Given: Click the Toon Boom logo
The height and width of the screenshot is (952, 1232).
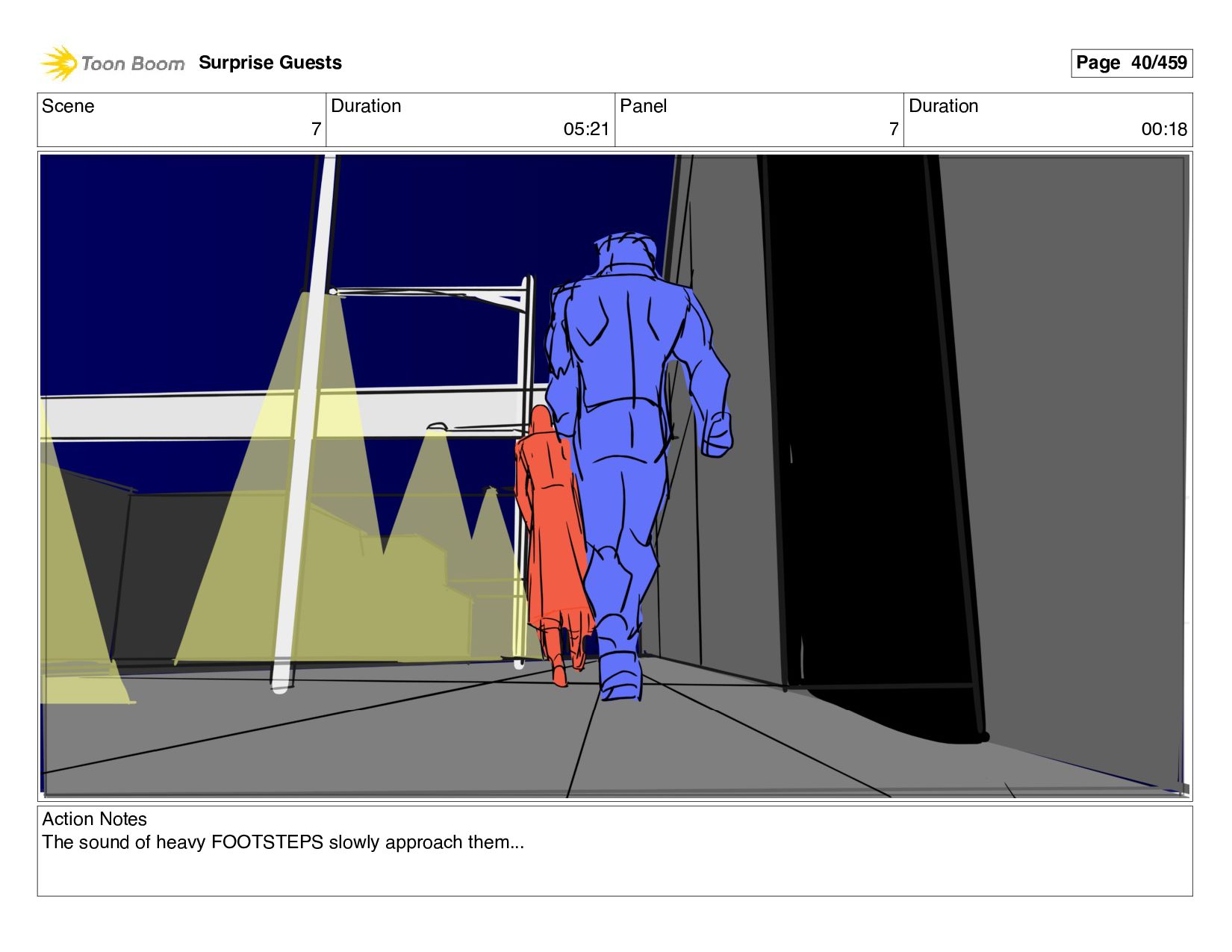Looking at the screenshot, I should click(x=112, y=63).
